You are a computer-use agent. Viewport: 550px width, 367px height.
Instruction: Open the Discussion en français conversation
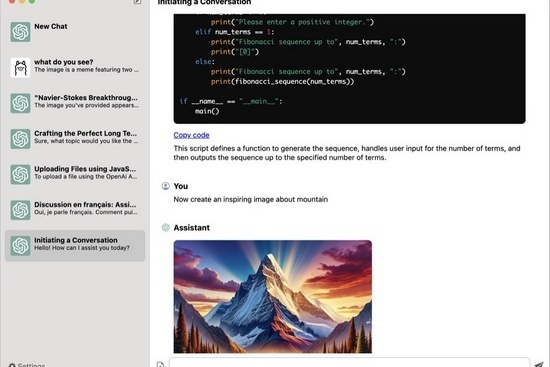75,209
